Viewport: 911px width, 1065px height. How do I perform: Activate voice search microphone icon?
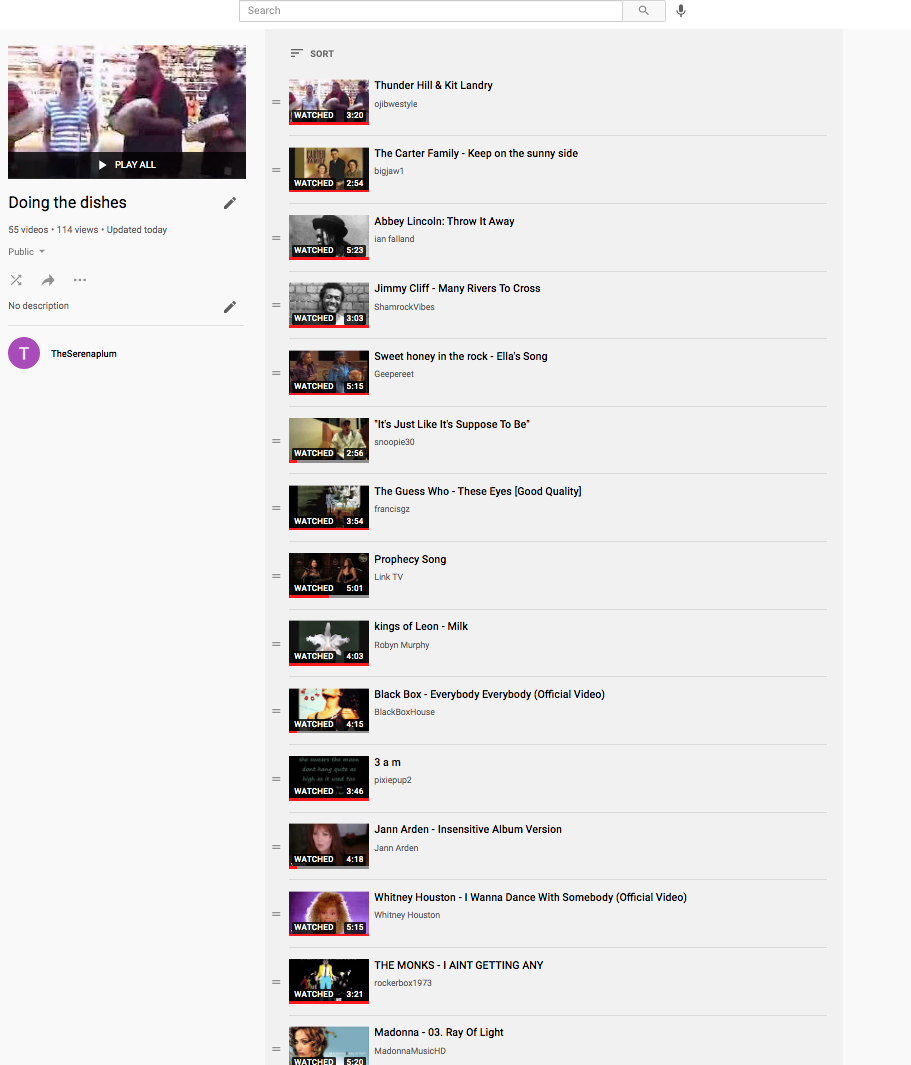[x=681, y=11]
